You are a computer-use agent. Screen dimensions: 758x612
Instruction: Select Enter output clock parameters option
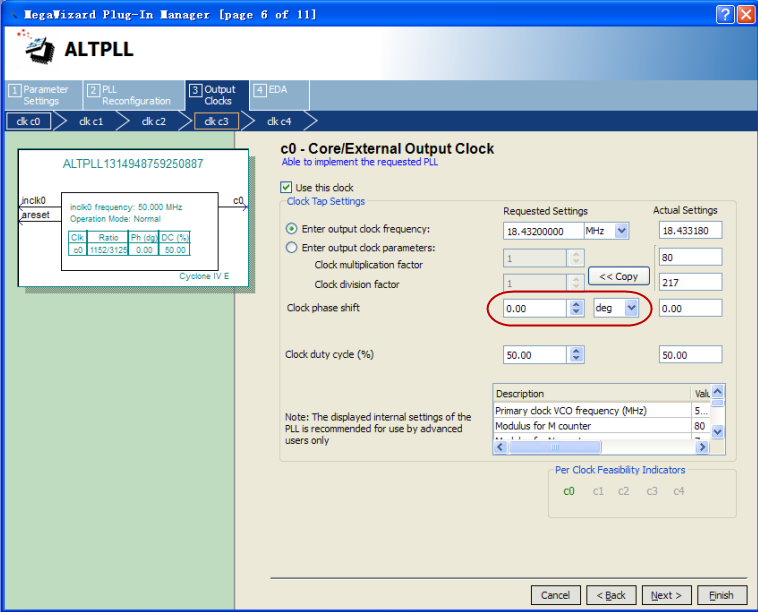(x=292, y=248)
